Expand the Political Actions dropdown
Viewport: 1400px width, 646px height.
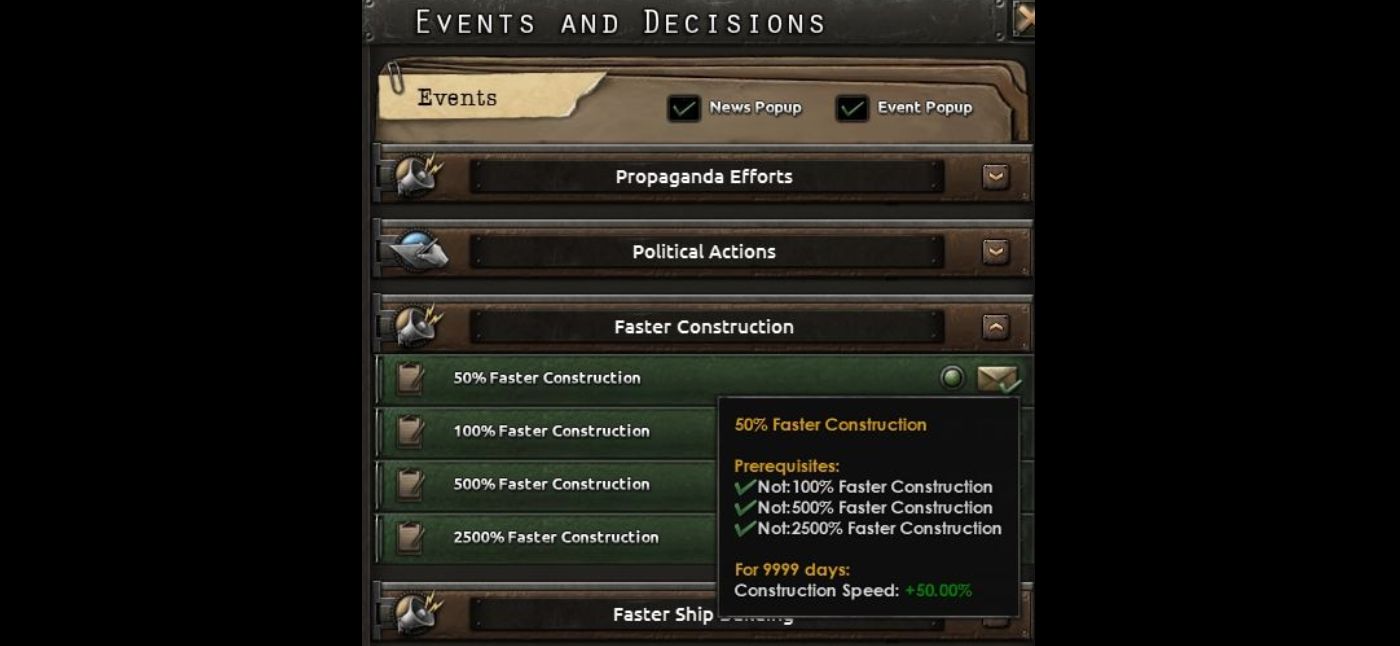995,252
